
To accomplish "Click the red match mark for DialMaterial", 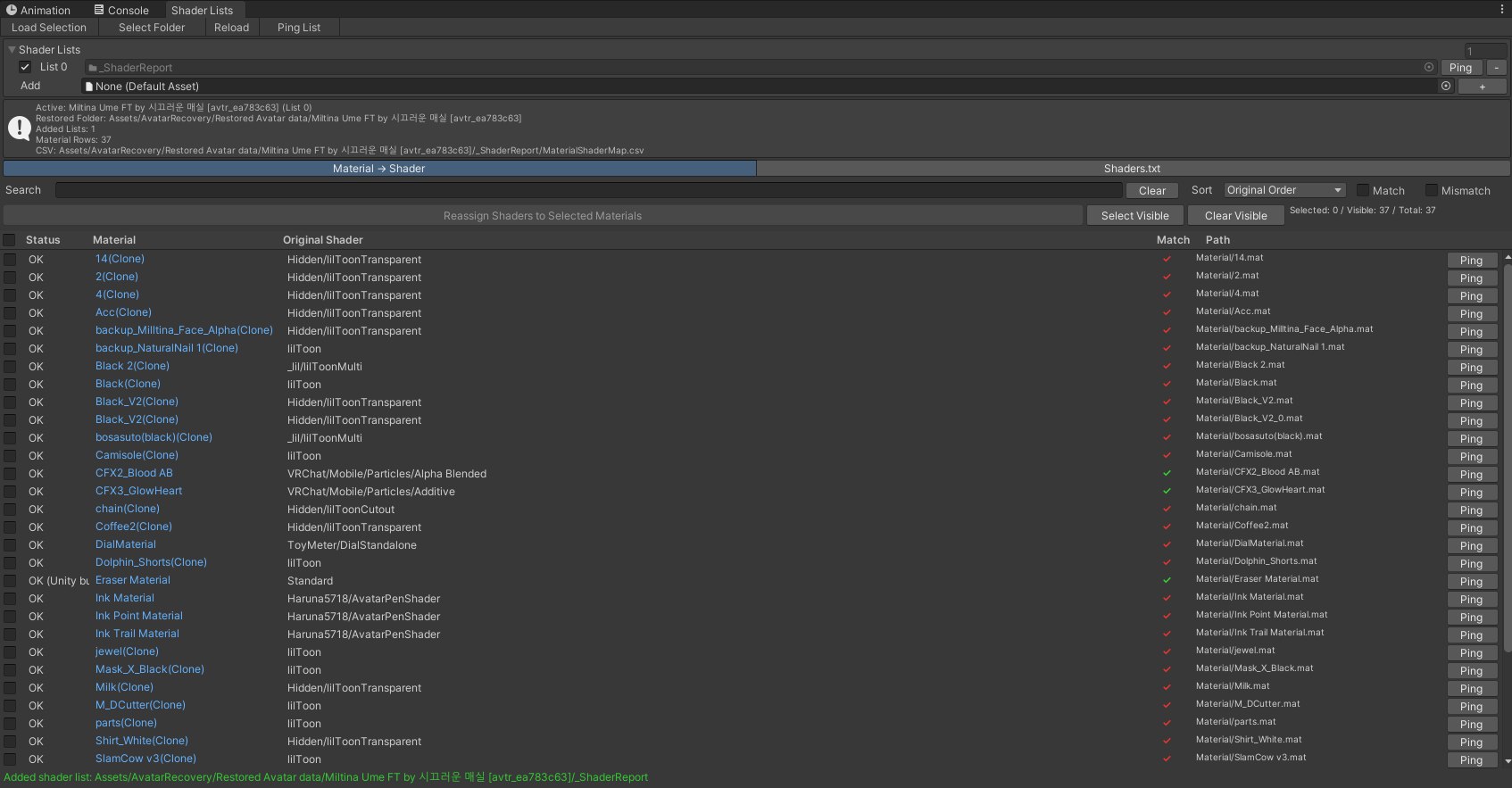I will click(1167, 544).
